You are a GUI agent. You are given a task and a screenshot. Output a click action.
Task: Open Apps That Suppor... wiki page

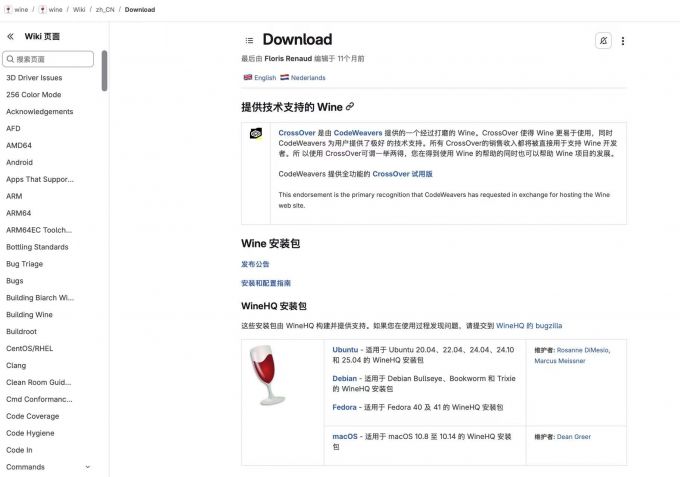tap(40, 179)
